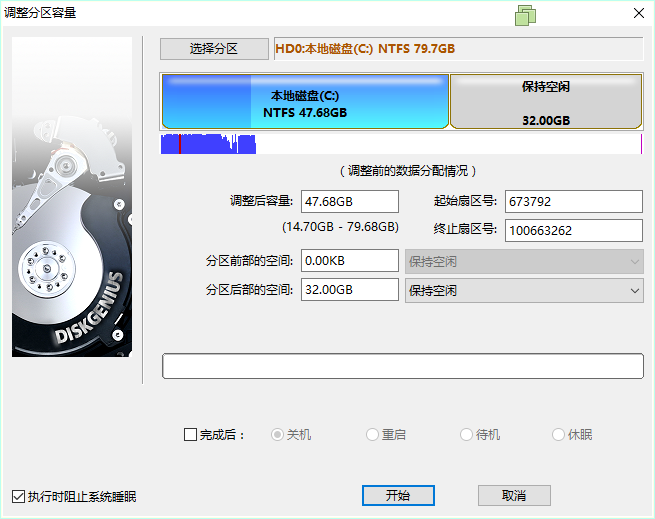Select the 待机 radio option

coord(466,435)
